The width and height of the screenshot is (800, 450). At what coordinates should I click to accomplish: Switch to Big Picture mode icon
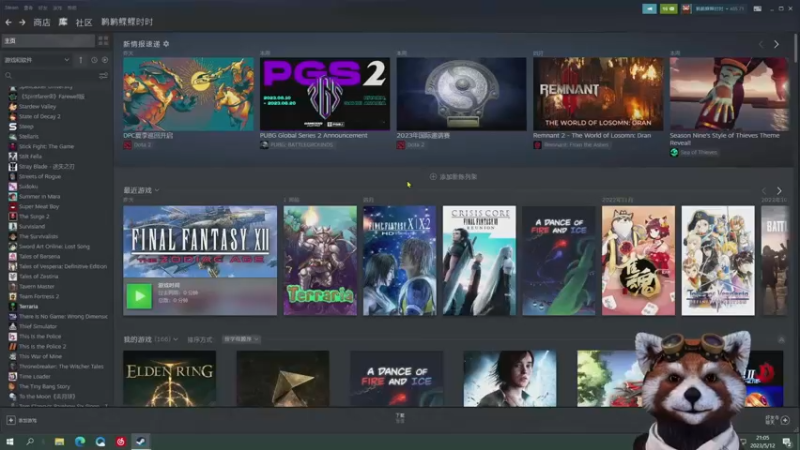[758, 9]
